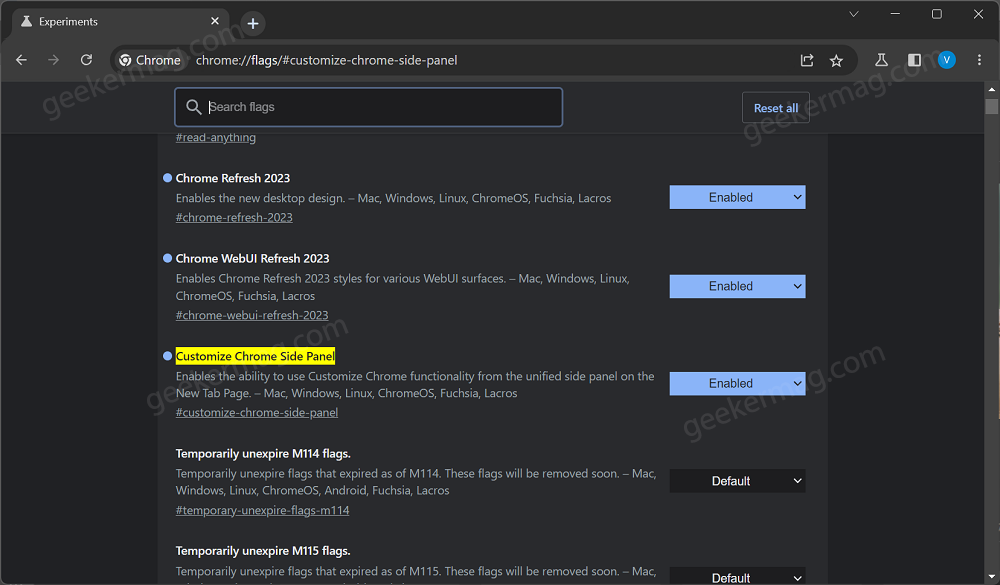1000x585 pixels.
Task: Click the search magnifier icon
Action: 193,107
